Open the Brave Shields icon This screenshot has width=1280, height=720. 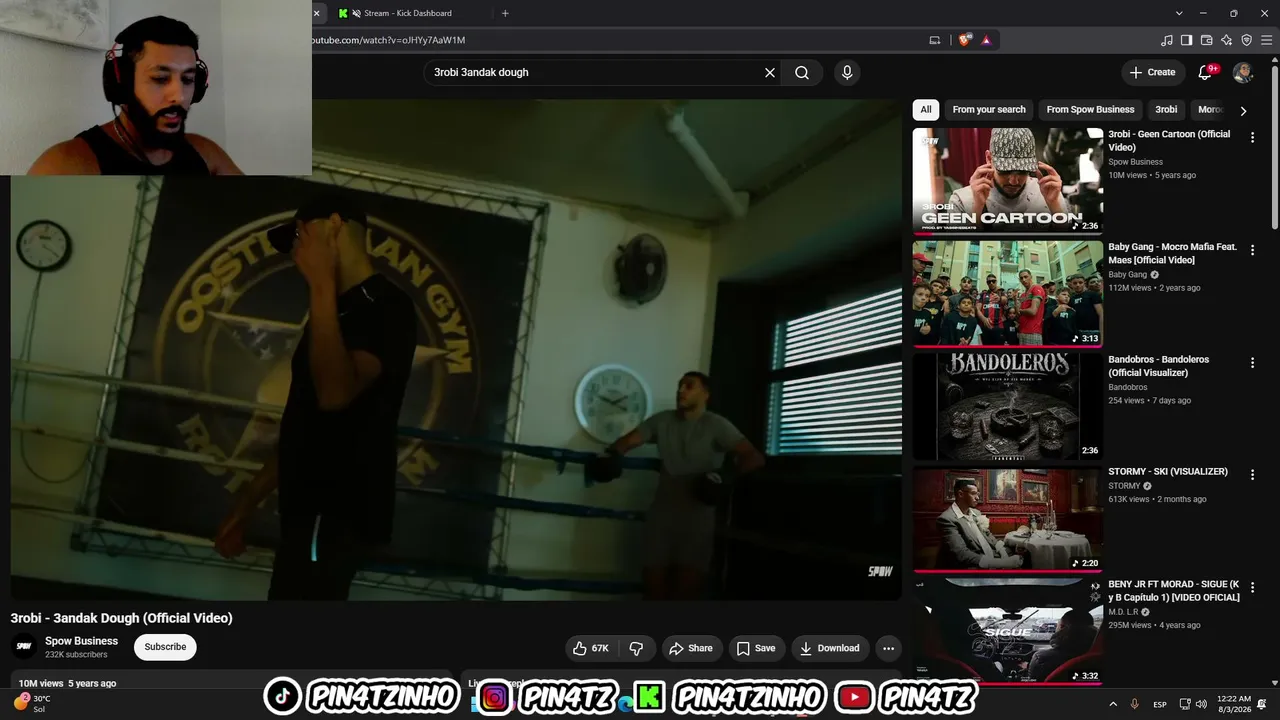point(964,40)
